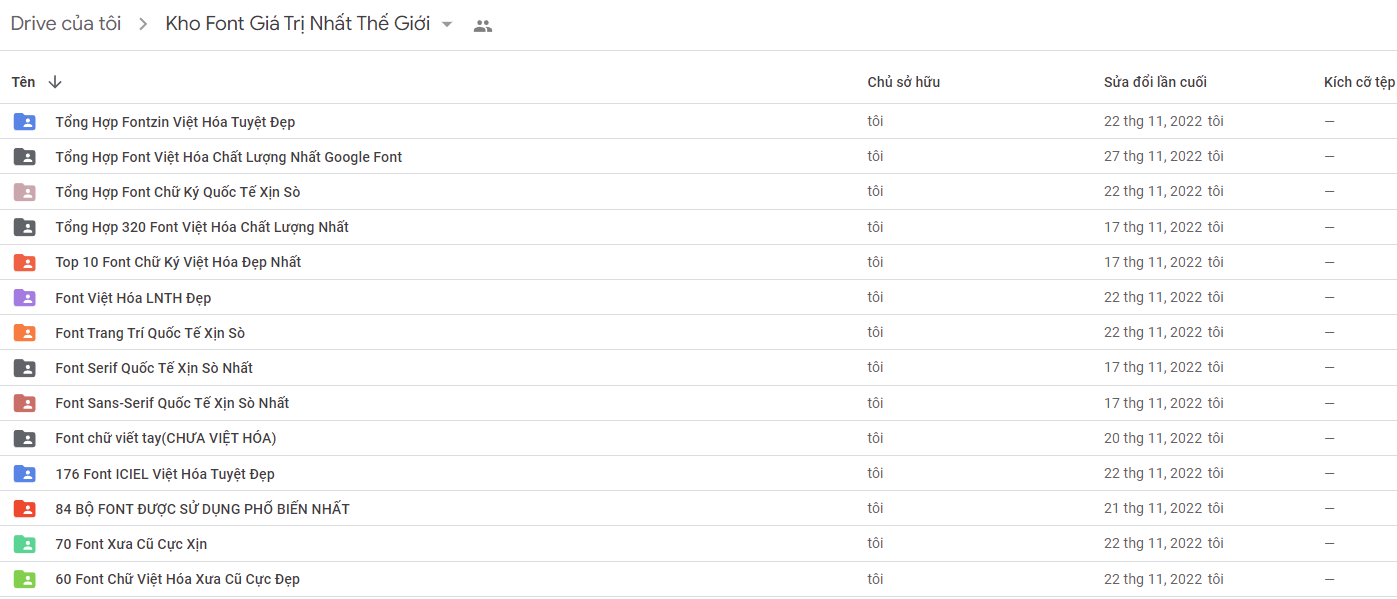The width and height of the screenshot is (1397, 599).
Task: Select Font chữ viết tay(CHƯA VIỆT HÓA) row
Action: pos(698,438)
